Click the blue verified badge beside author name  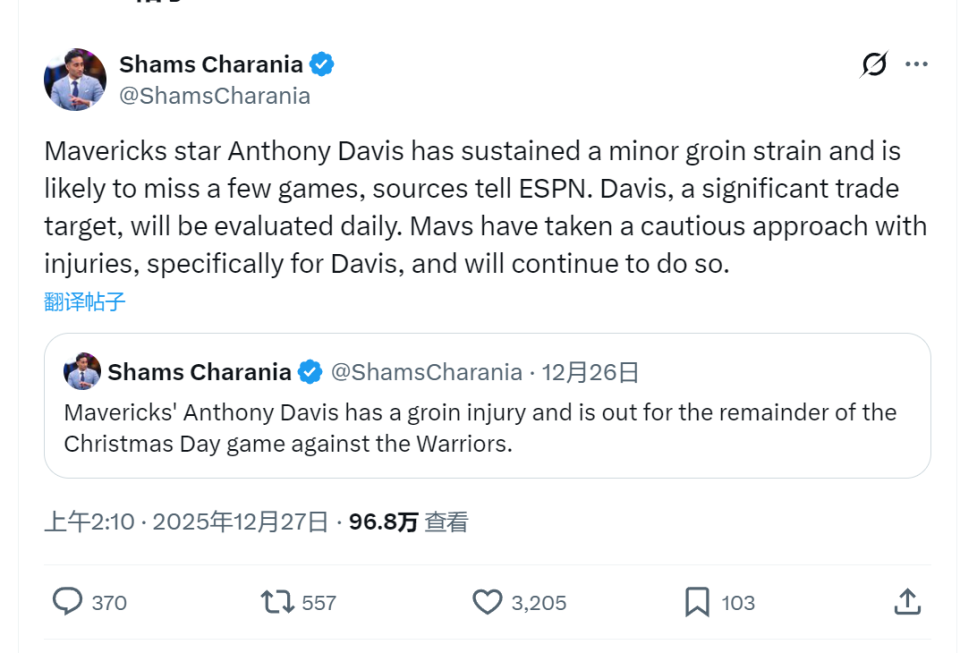321,65
